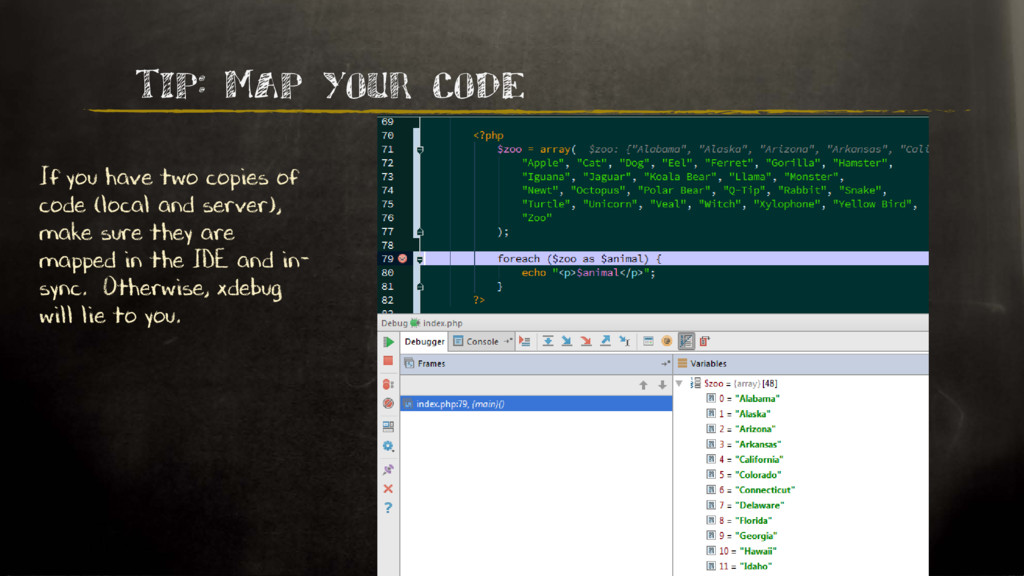Click the foreach line of code
Screen dimensions: 1024x576
point(580,259)
